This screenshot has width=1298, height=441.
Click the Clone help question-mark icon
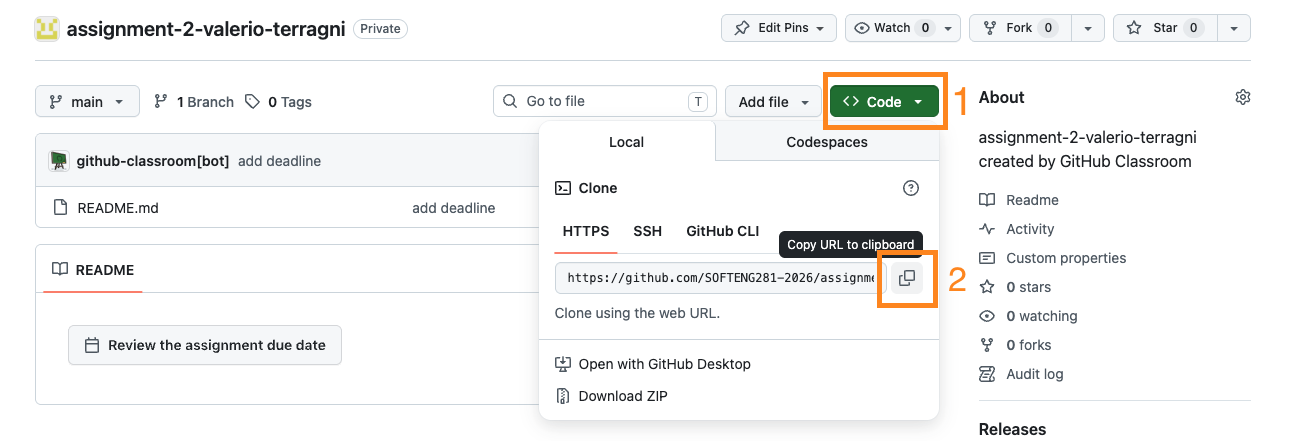pyautogui.click(x=910, y=188)
